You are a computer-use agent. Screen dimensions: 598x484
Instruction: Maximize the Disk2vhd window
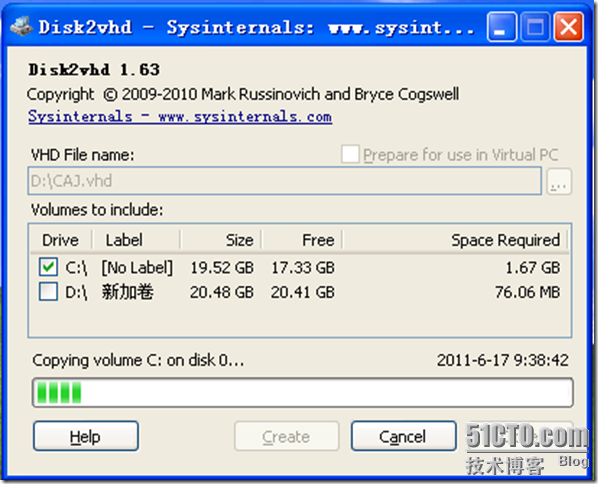[535, 27]
